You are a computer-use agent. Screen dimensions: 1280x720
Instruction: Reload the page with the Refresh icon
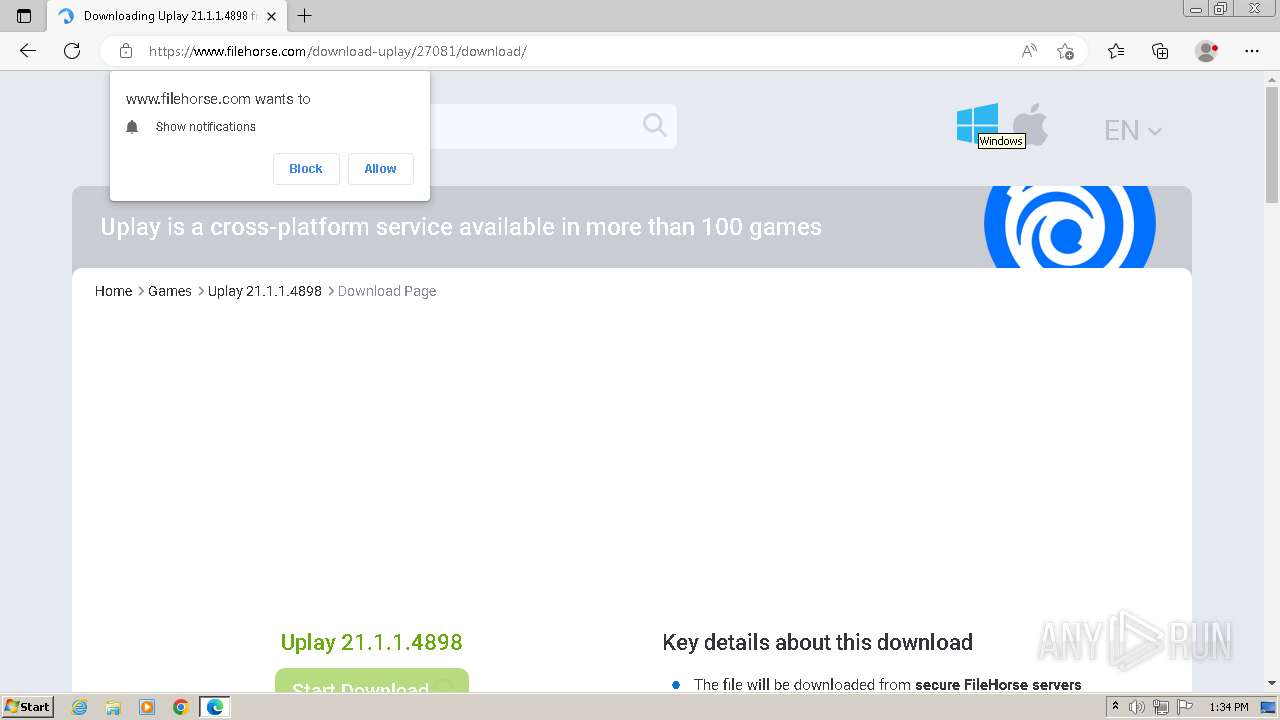(72, 51)
